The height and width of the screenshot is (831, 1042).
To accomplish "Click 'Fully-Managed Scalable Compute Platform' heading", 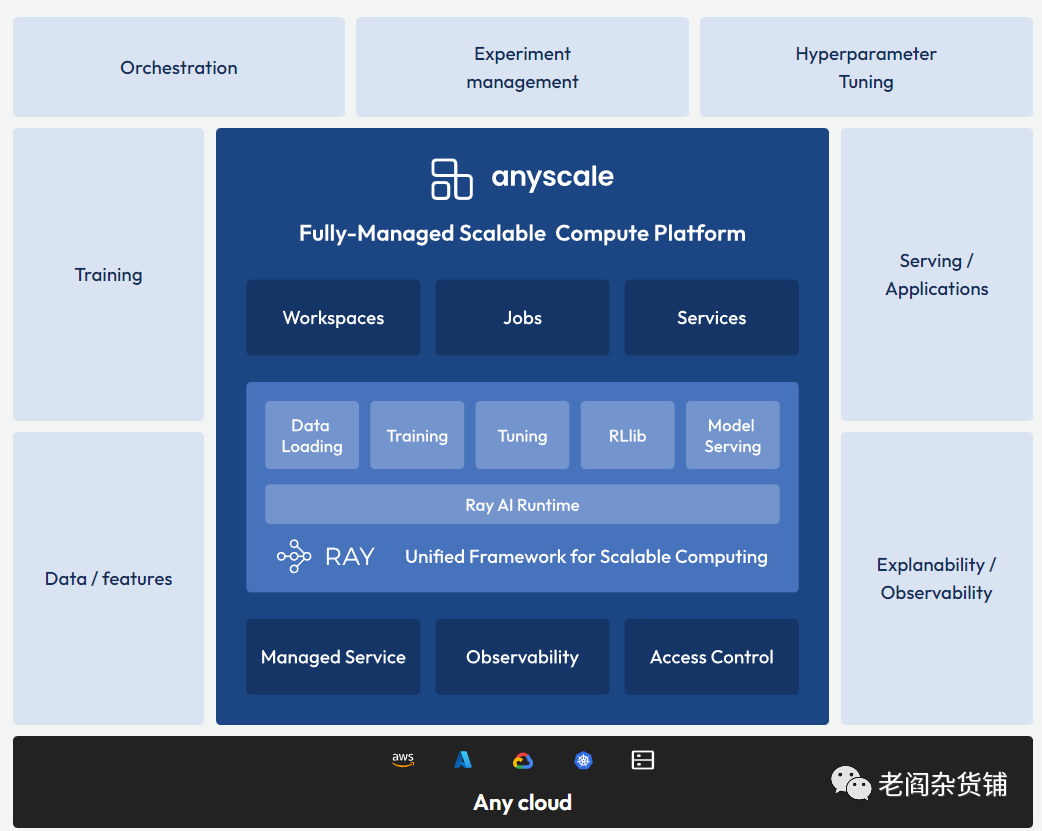I will click(522, 233).
